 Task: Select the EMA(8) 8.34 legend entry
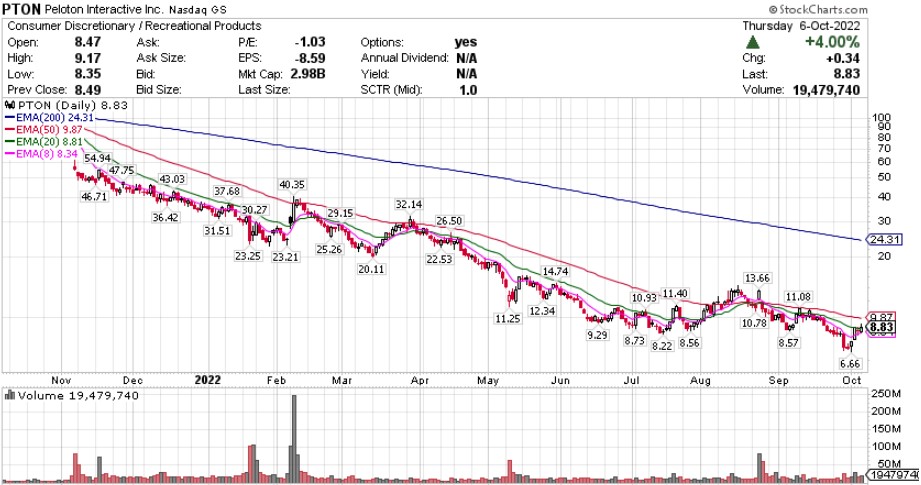coord(41,154)
